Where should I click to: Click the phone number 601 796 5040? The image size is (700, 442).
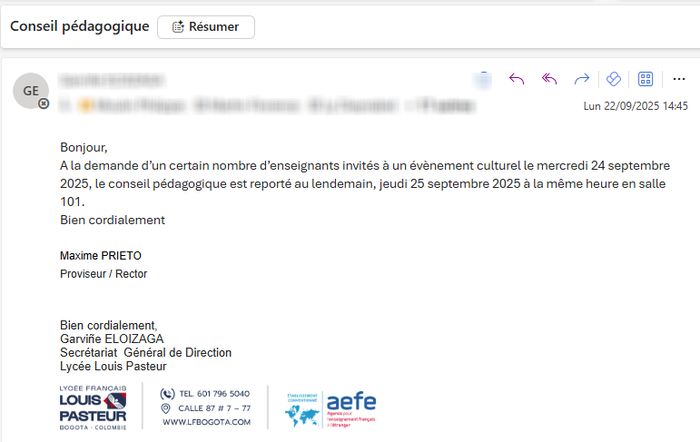pos(215,393)
